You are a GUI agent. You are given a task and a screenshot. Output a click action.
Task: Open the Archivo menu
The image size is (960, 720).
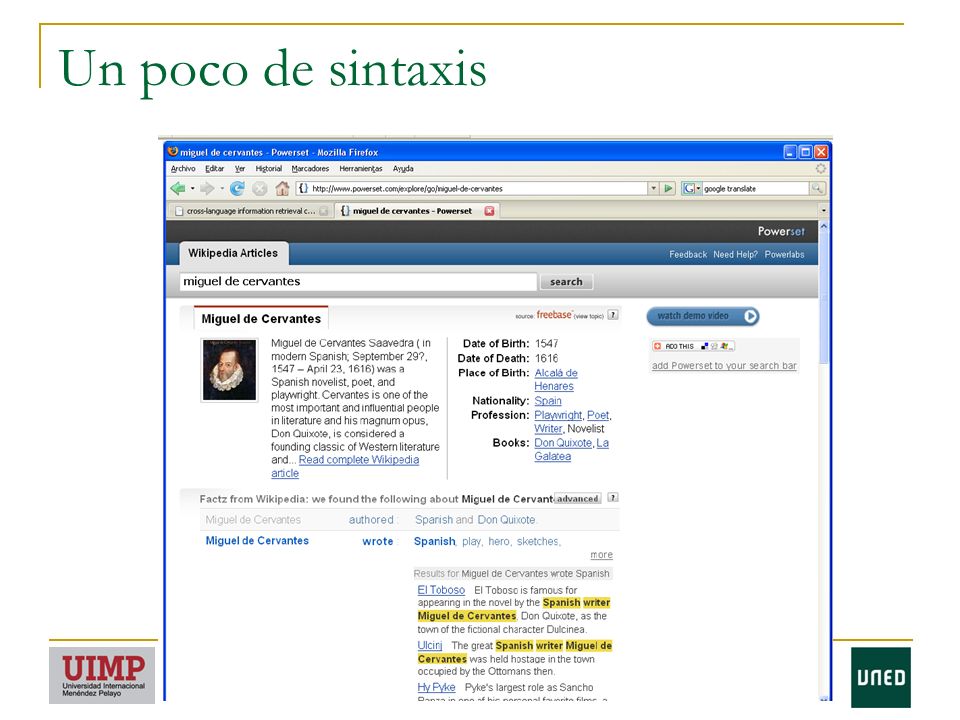coord(183,168)
